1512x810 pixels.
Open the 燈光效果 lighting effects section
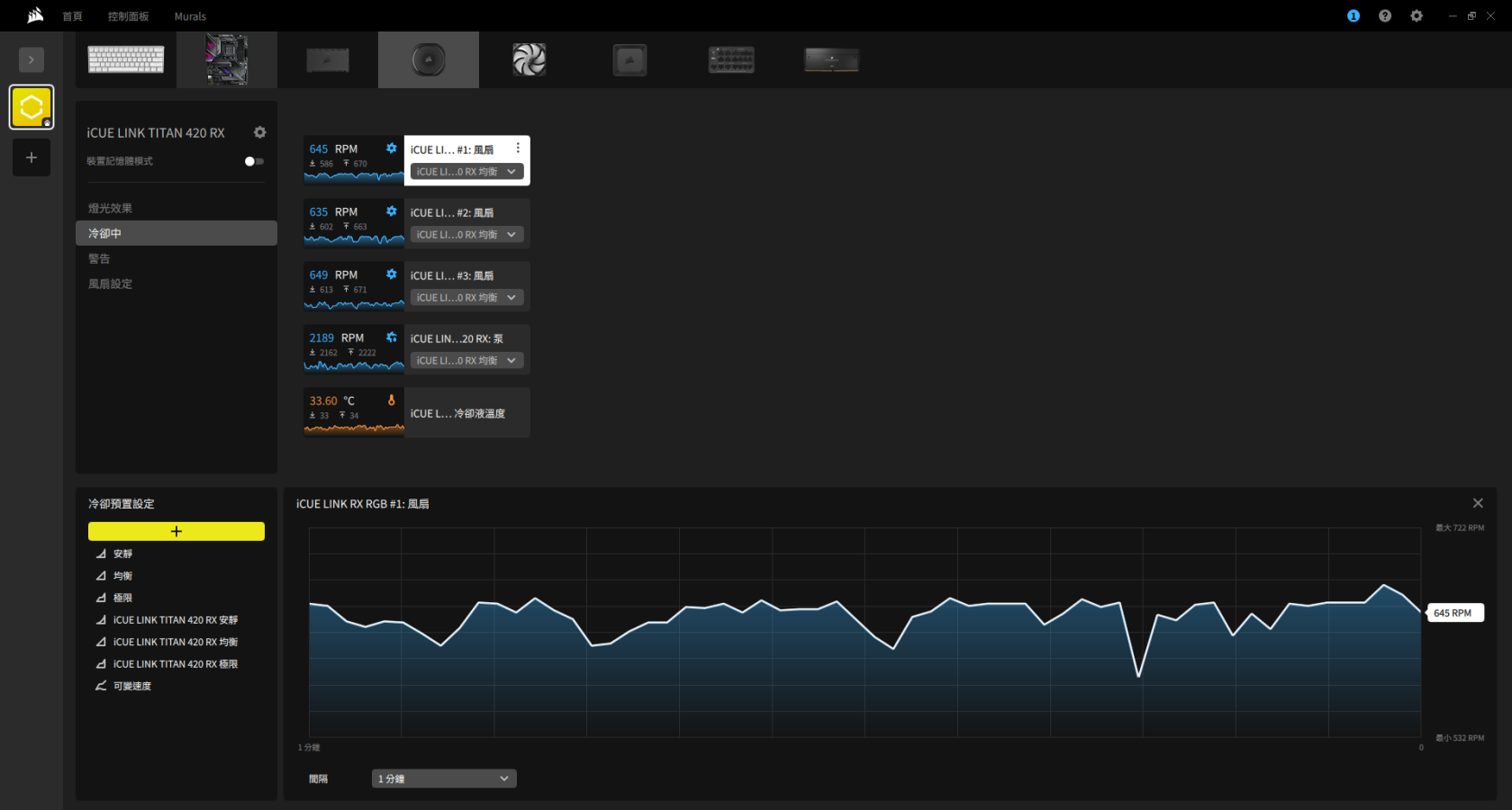[110, 208]
